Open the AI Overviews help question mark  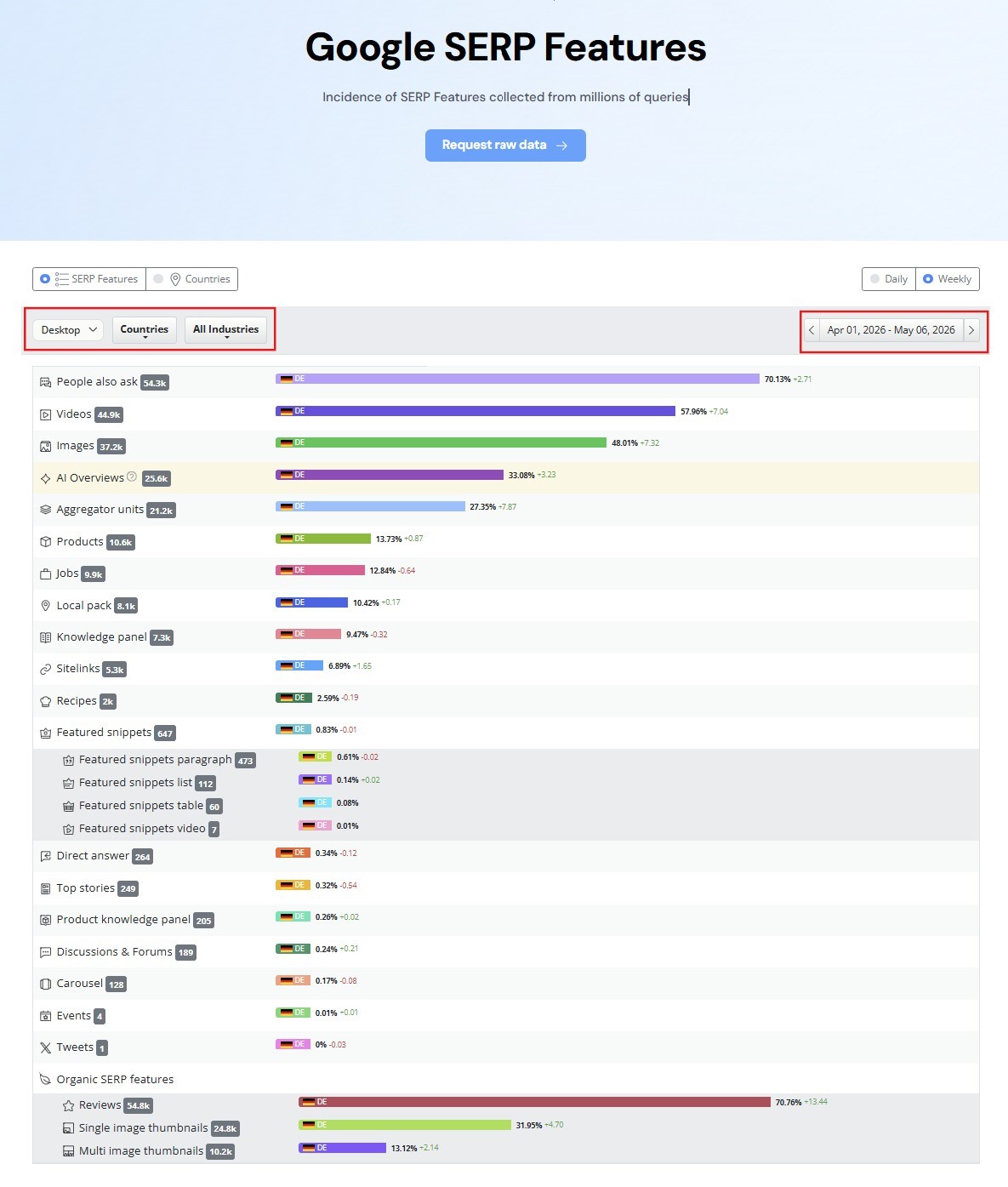[132, 477]
